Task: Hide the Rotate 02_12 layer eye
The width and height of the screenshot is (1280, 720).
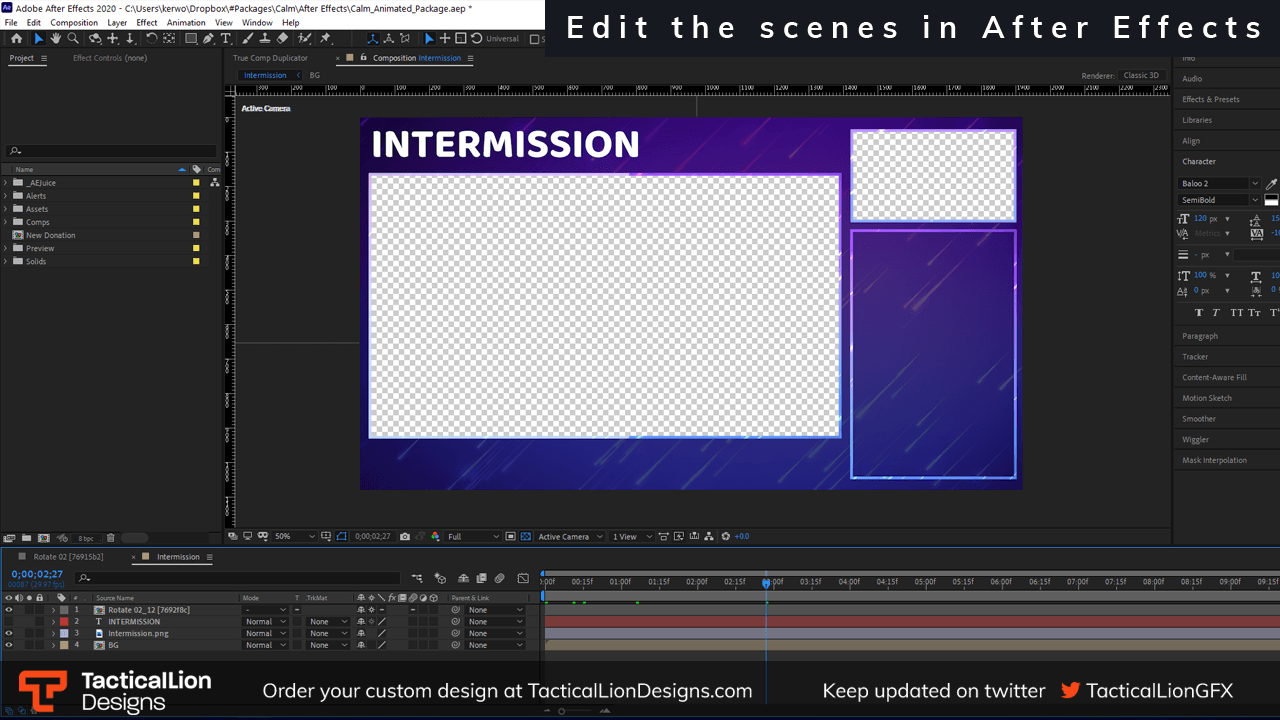Action: 9,609
